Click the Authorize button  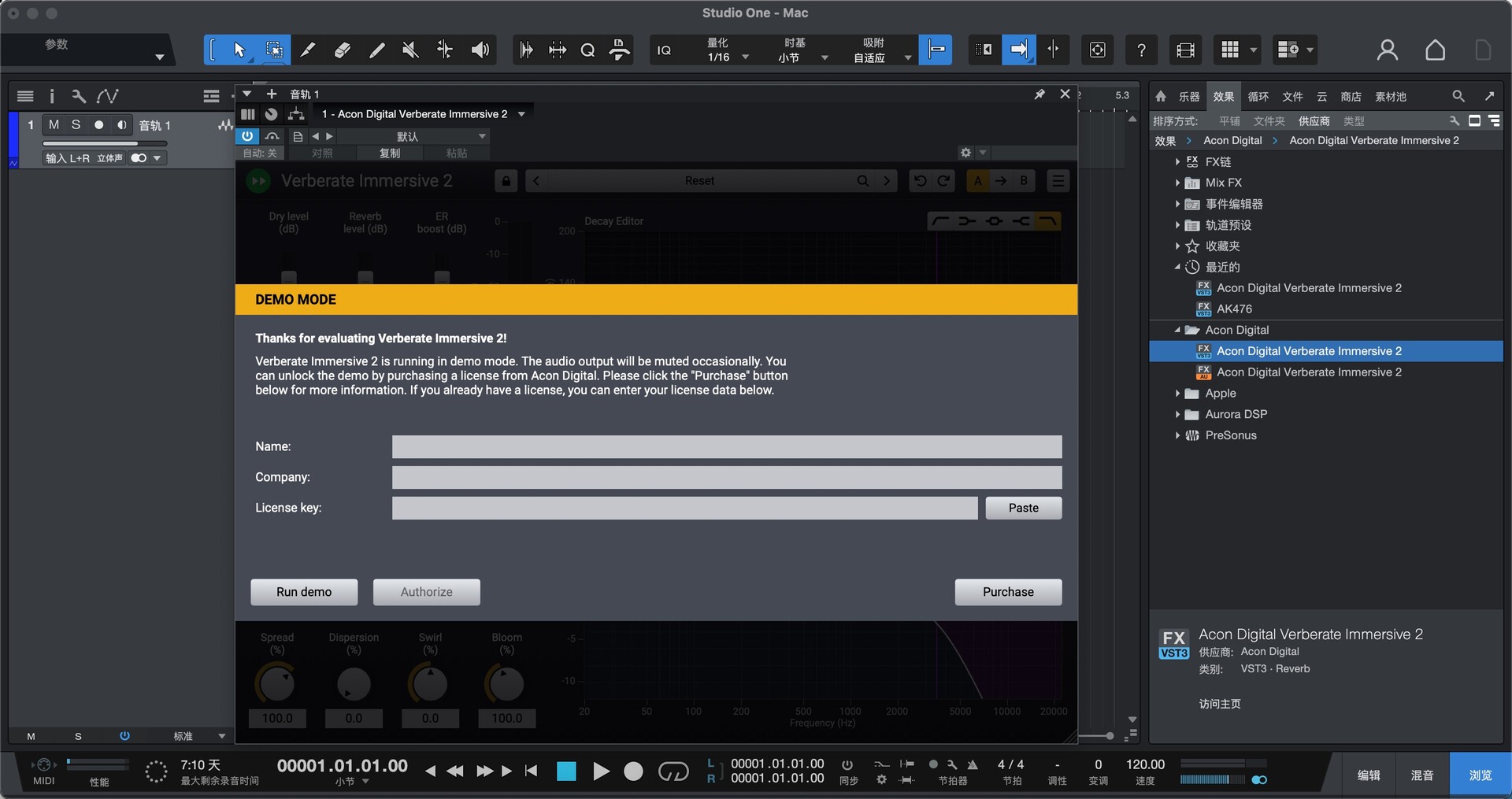[426, 592]
